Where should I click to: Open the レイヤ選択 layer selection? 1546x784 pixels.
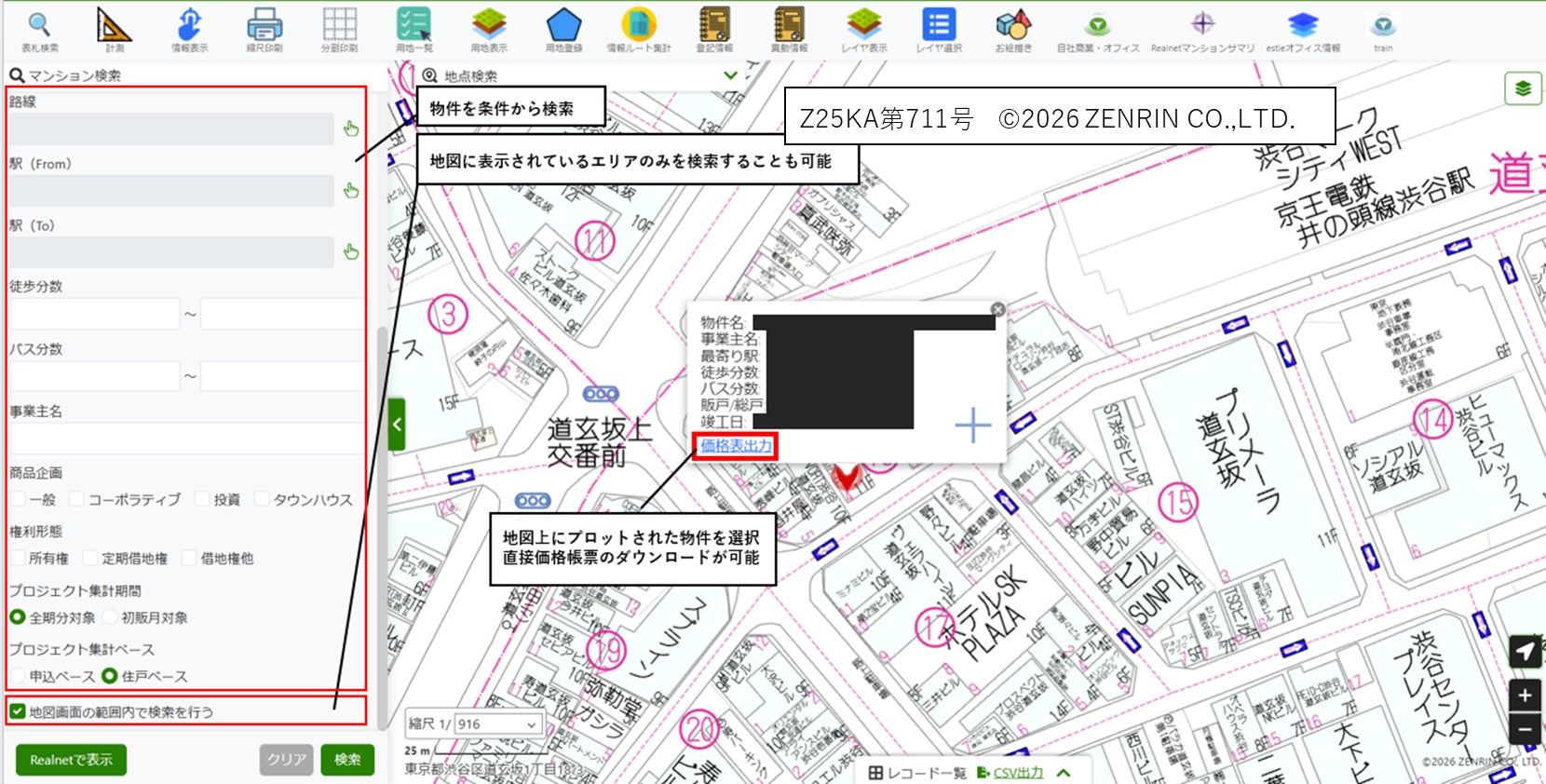point(939,29)
